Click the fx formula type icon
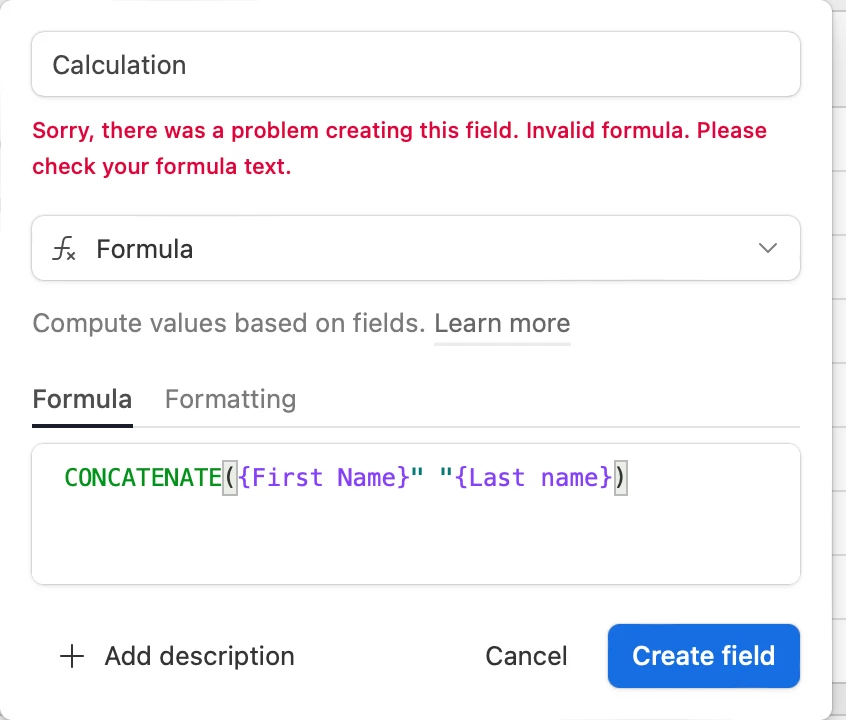 64,249
